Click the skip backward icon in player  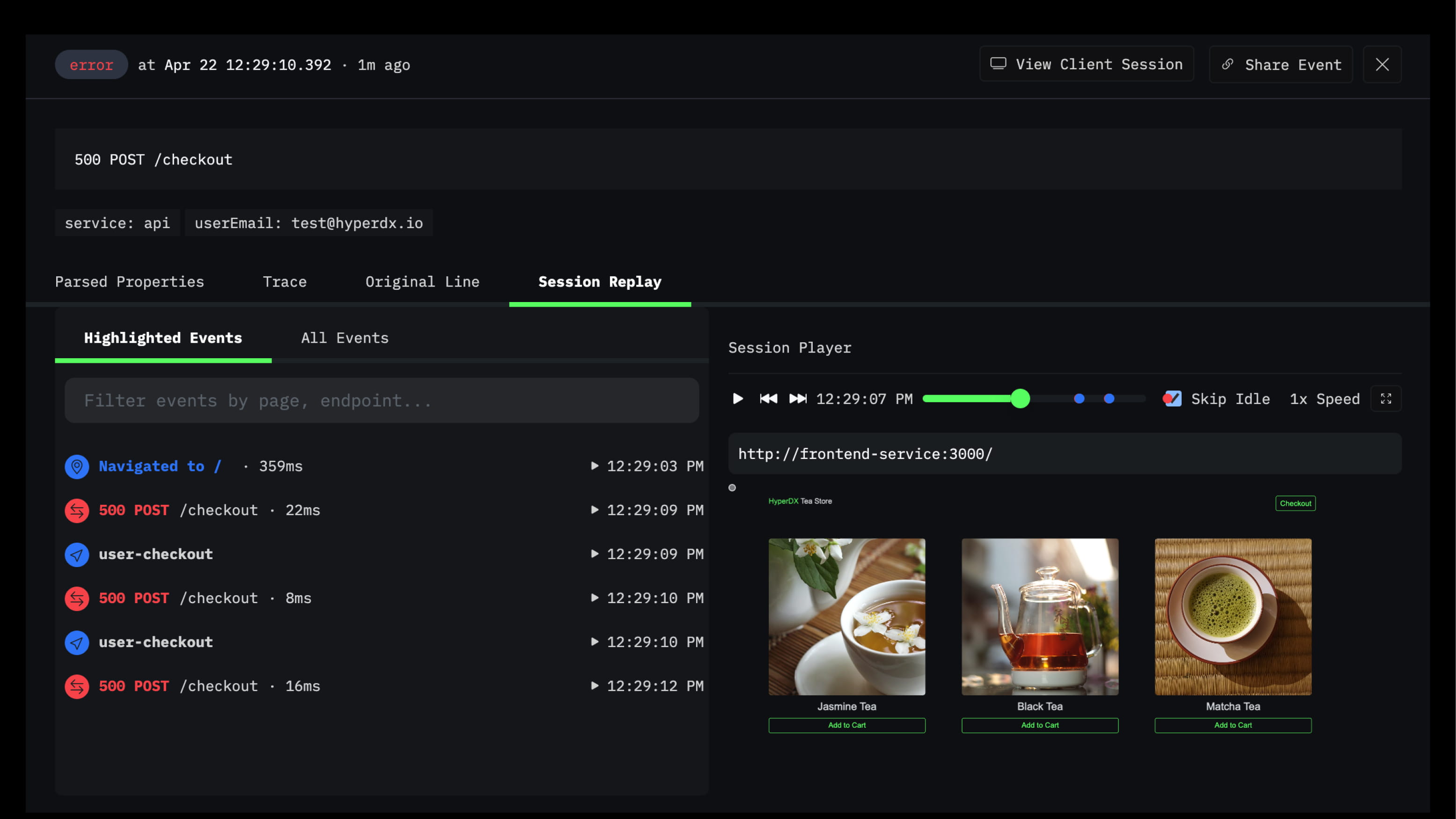(768, 399)
